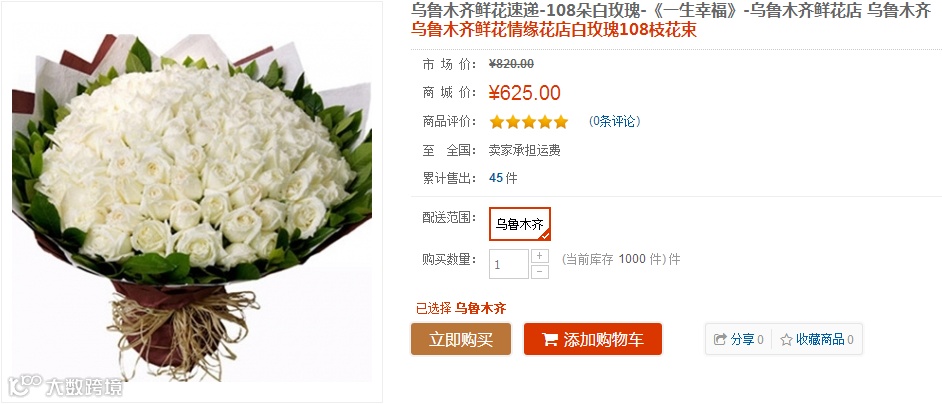942x404 pixels.
Task: Click the 添加购物车 button
Action: click(593, 339)
